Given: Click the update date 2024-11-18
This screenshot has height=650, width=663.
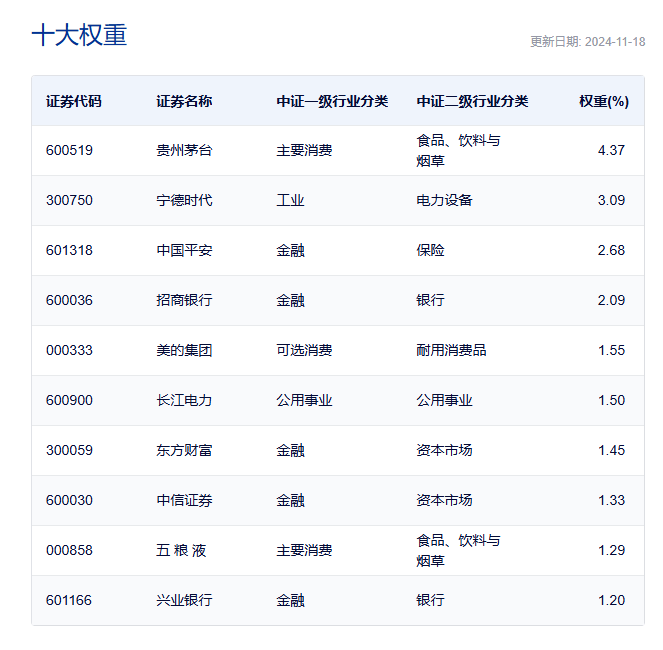Looking at the screenshot, I should click(x=615, y=41).
